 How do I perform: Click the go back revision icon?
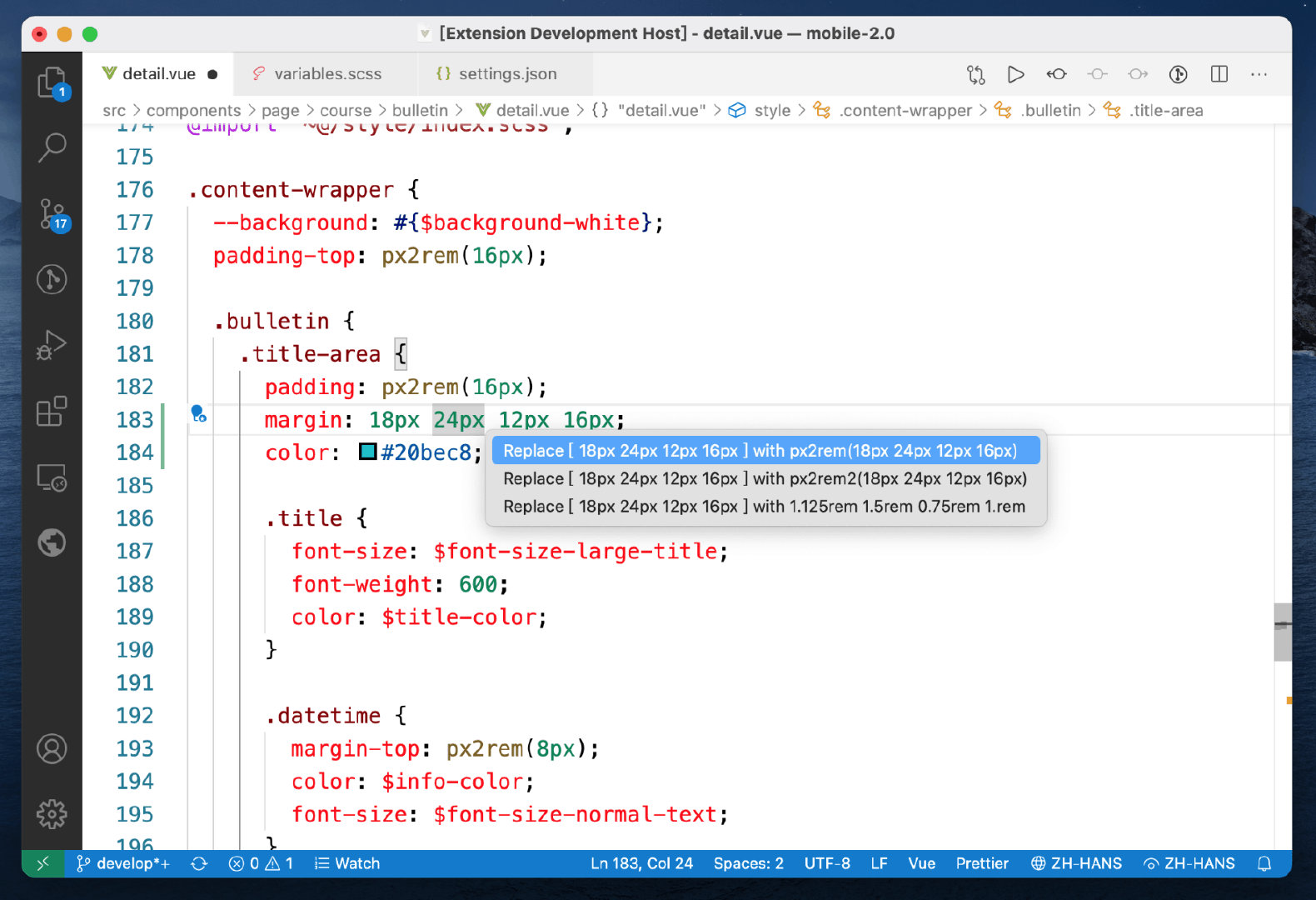[x=1056, y=74]
